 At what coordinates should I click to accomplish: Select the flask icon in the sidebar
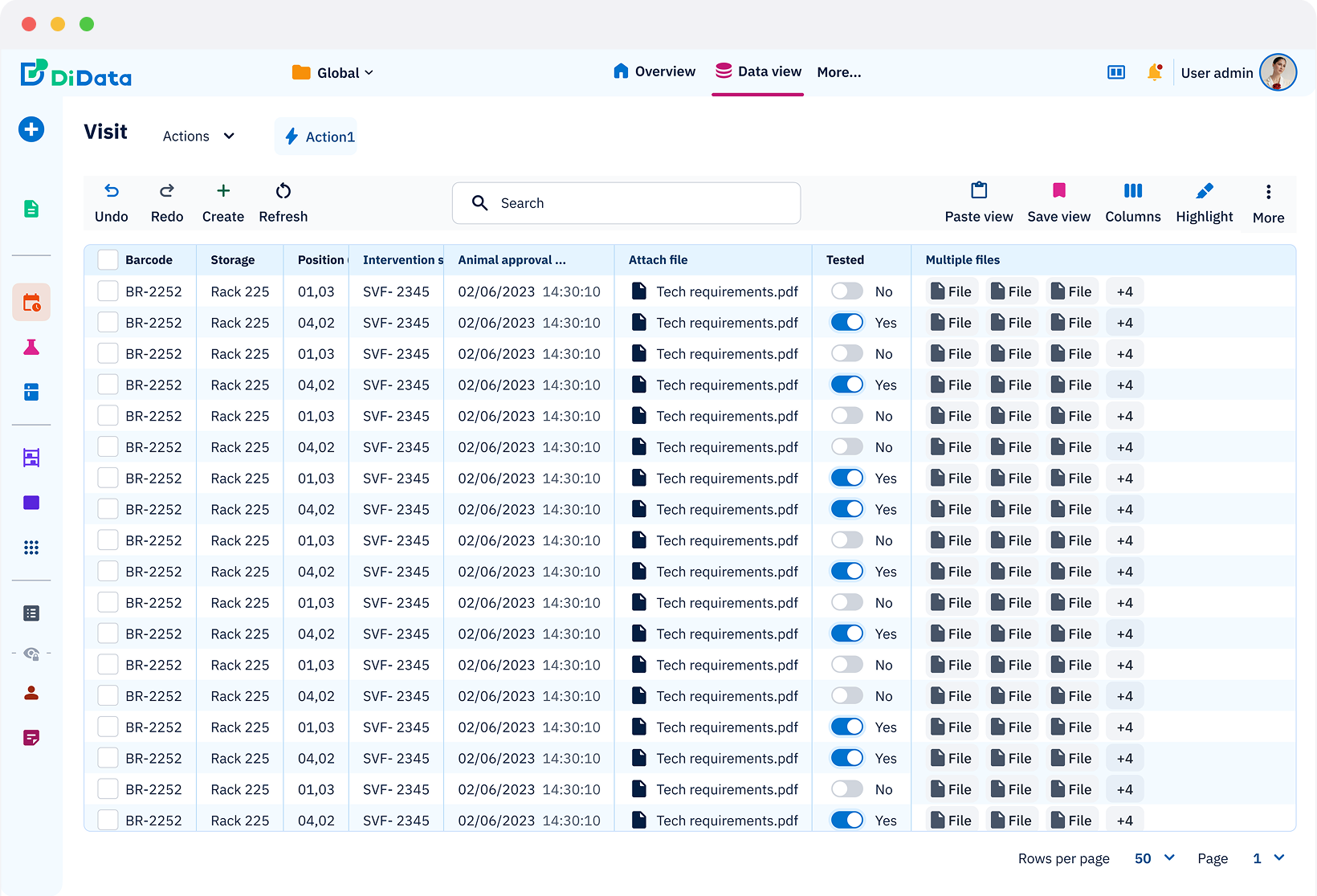[x=31, y=347]
